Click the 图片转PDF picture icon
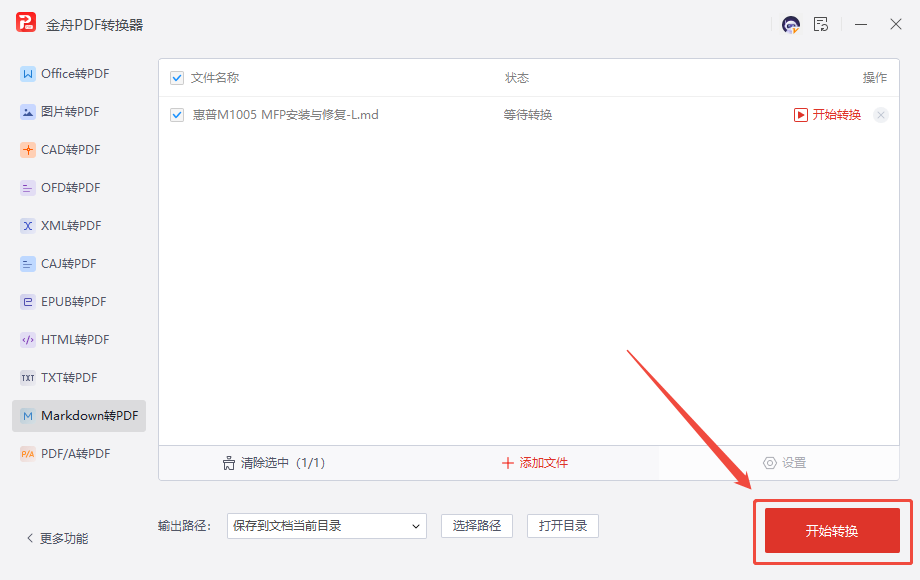This screenshot has height=580, width=920. point(28,112)
